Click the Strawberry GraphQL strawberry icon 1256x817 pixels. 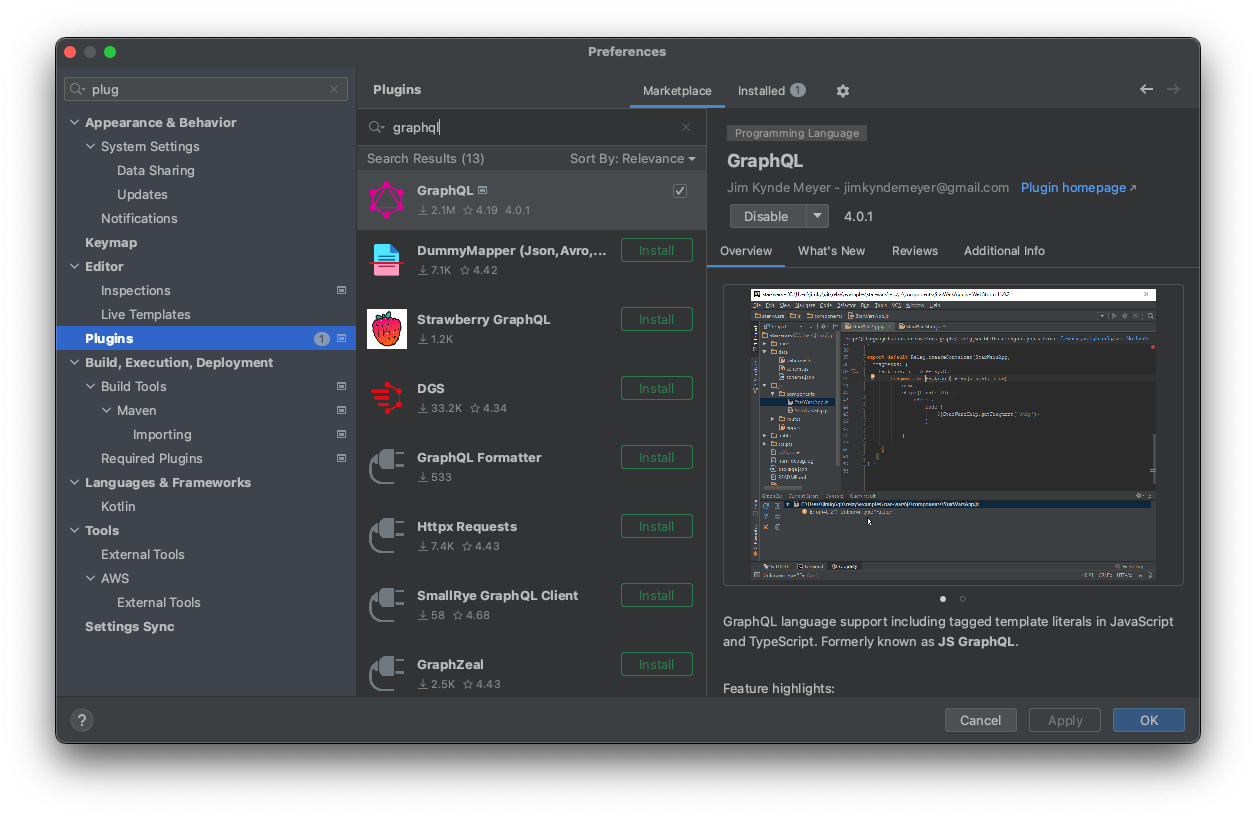(x=387, y=328)
